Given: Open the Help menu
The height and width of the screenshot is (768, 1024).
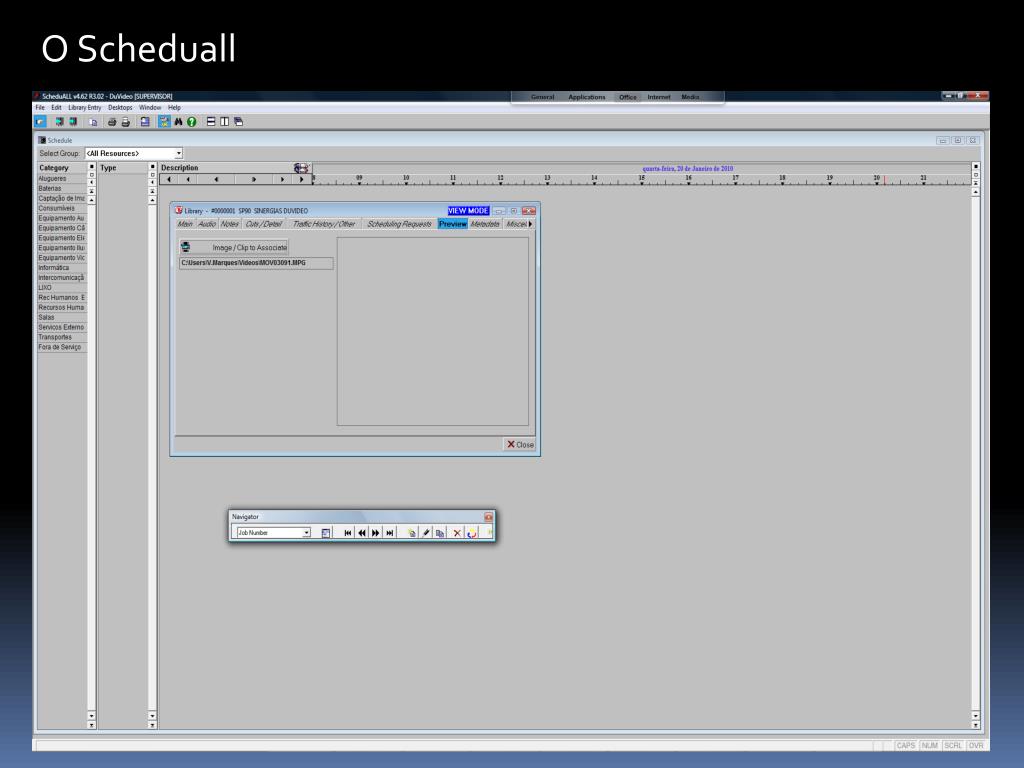Looking at the screenshot, I should click(174, 108).
